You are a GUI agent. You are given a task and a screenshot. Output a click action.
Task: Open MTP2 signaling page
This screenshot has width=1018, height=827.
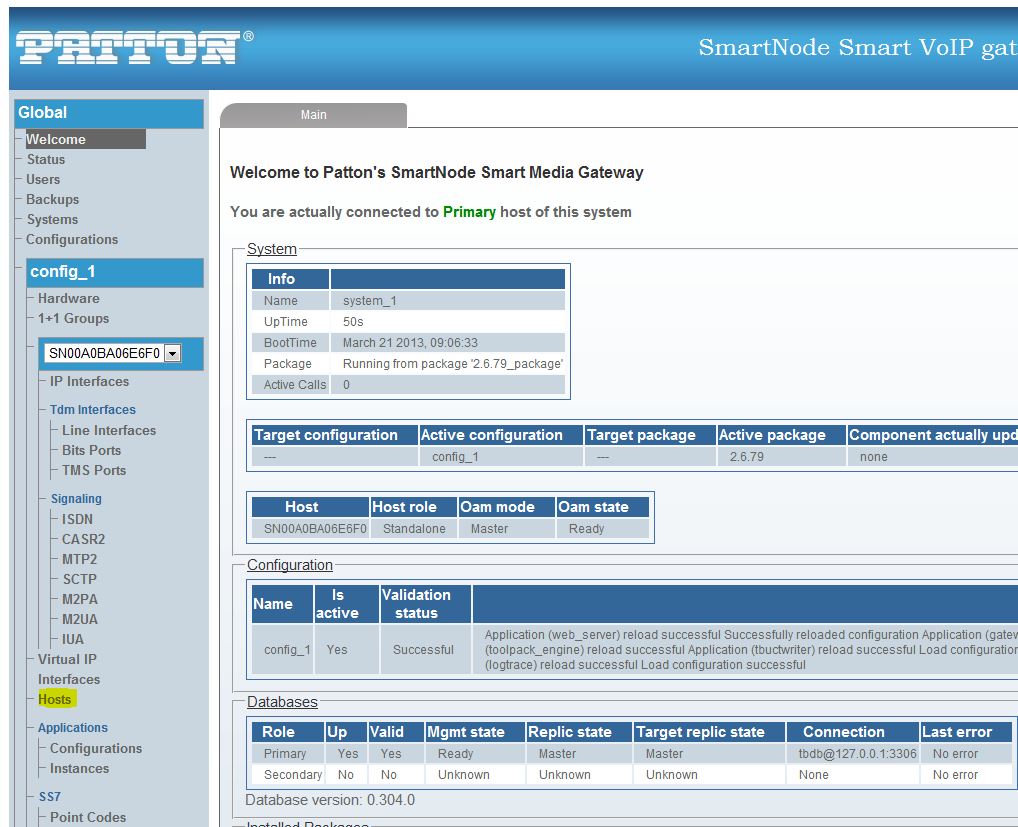pos(79,560)
